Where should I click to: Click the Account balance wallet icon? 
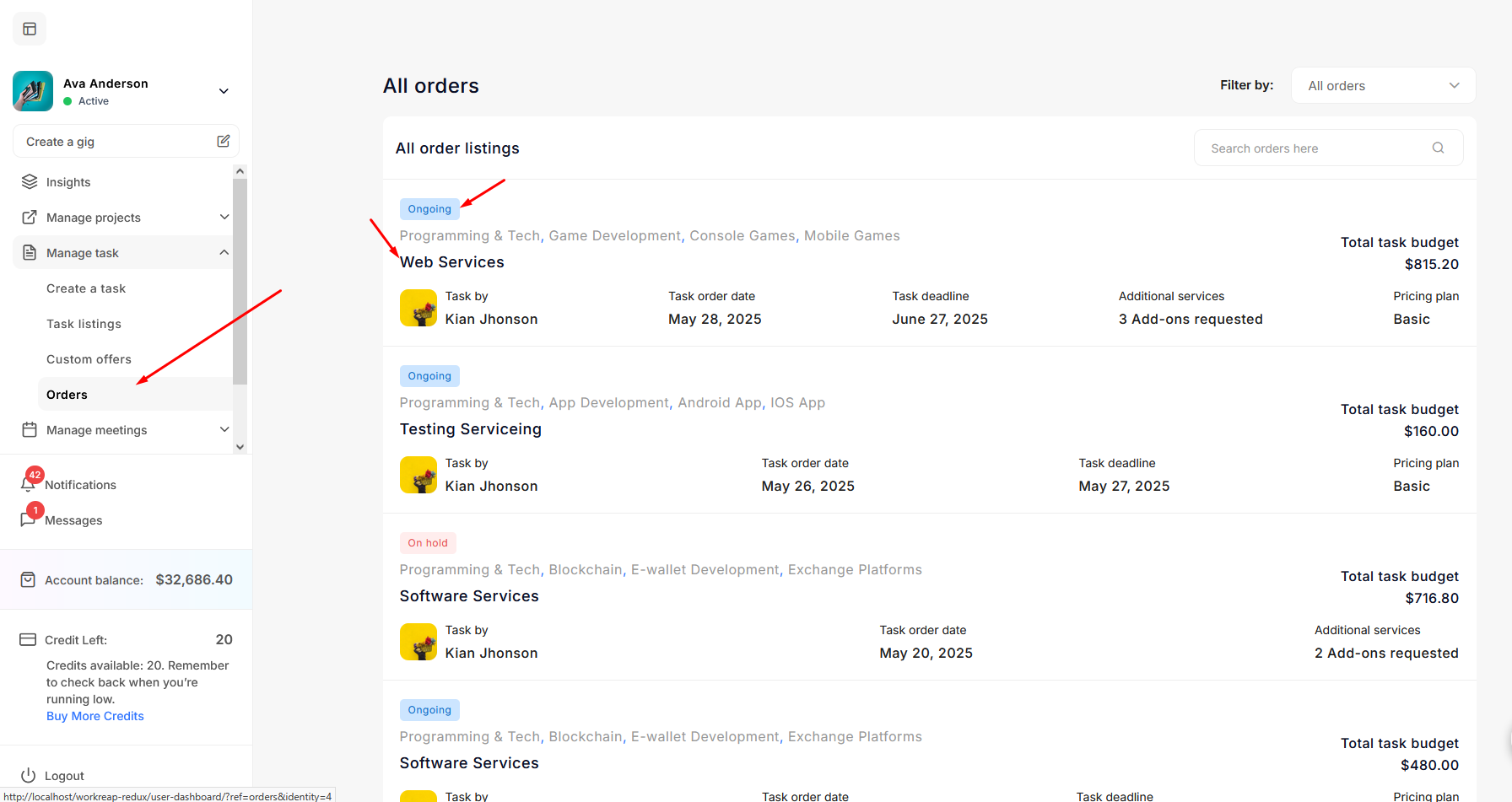point(28,580)
